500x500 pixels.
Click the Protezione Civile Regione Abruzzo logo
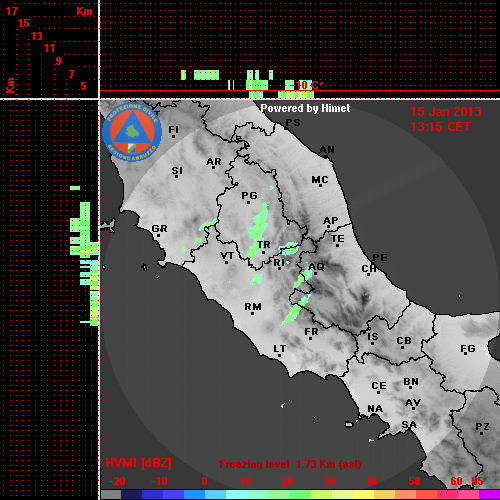click(132, 132)
